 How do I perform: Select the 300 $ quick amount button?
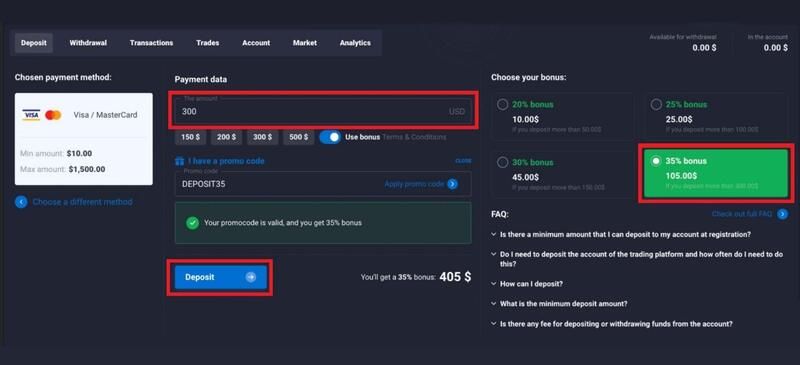tap(263, 137)
